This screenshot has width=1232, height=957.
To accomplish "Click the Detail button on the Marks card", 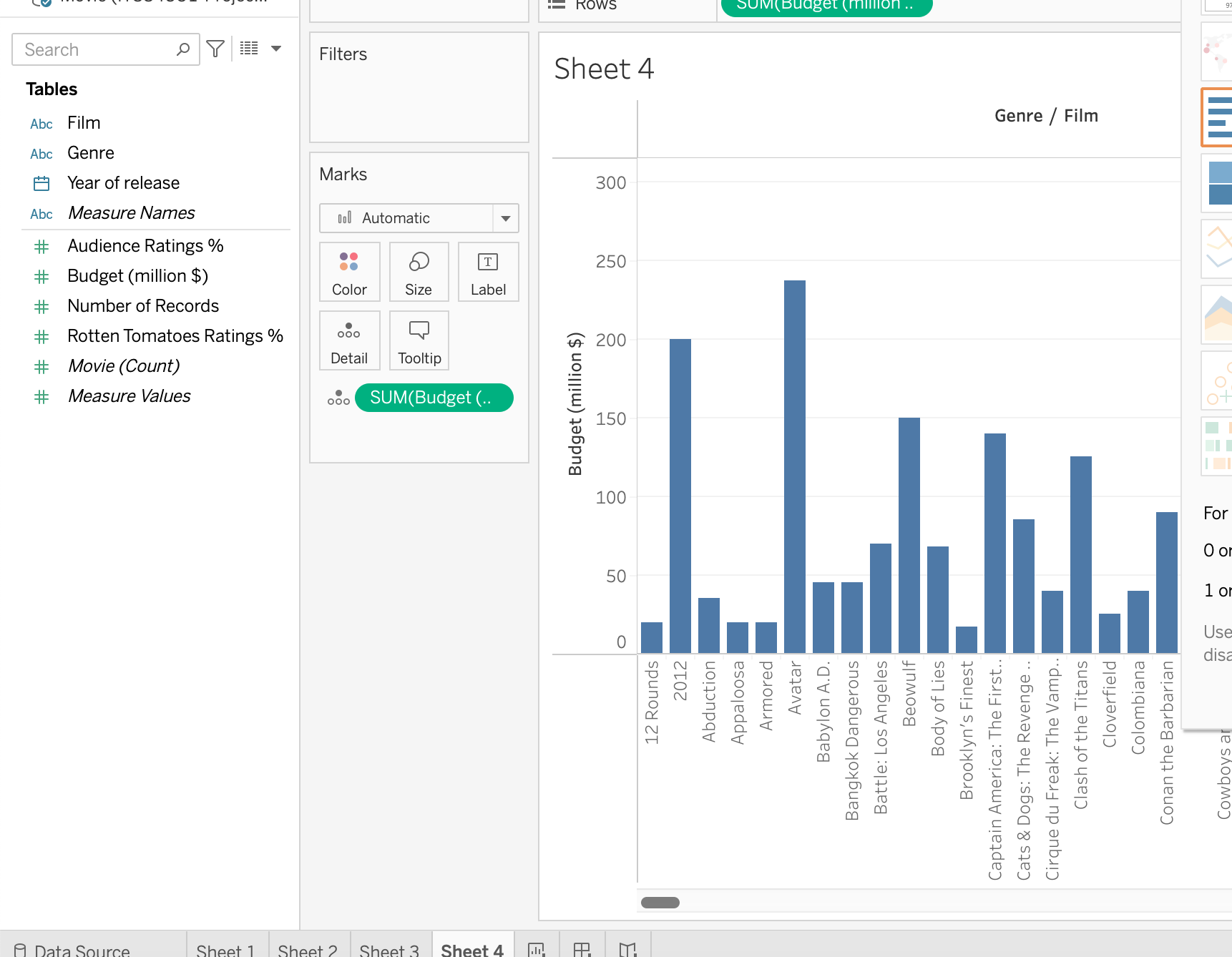I will [x=349, y=340].
